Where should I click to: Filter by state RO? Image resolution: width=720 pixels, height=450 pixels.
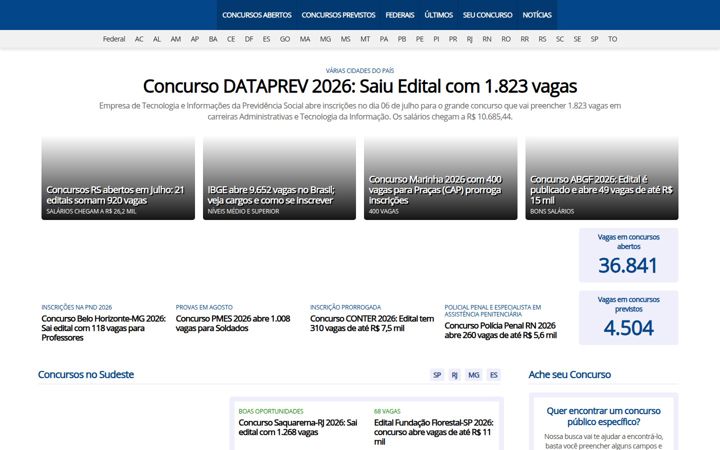click(x=506, y=39)
